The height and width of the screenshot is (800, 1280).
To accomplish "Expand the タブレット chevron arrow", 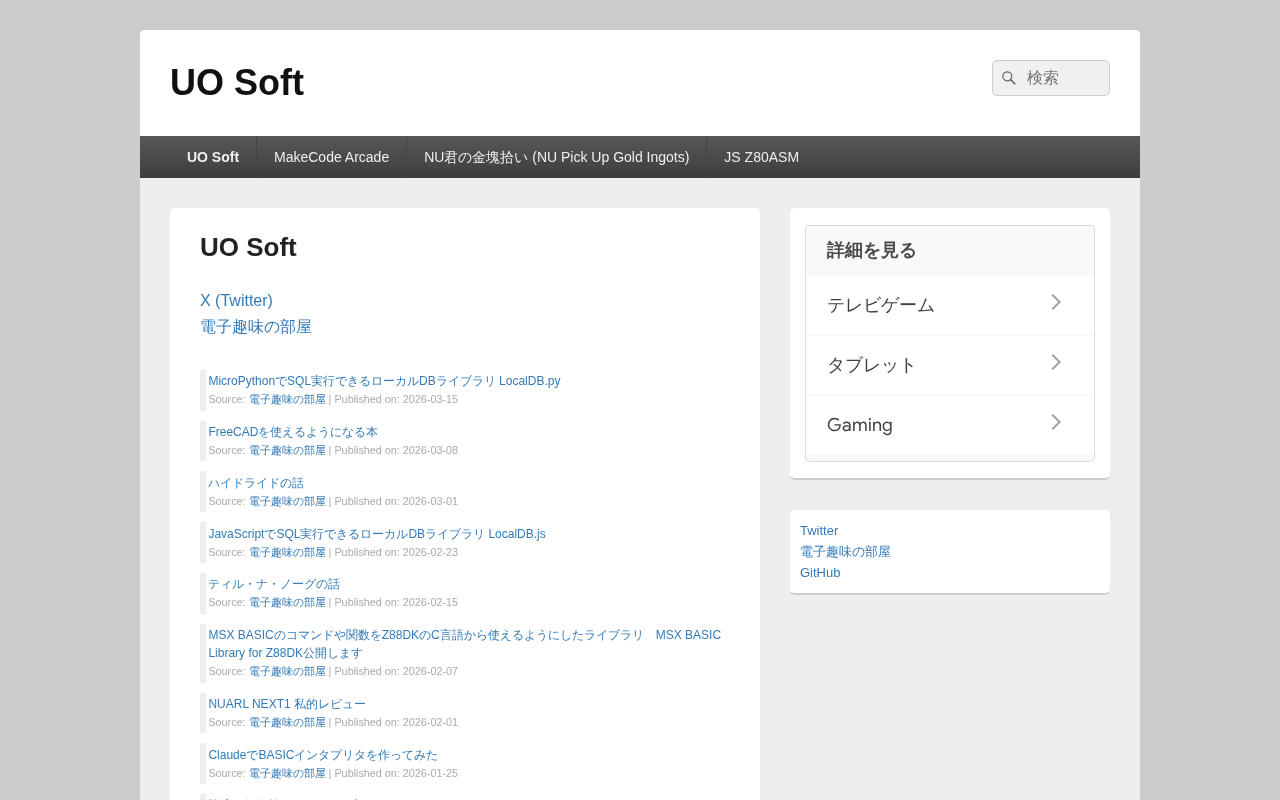I will (x=1056, y=362).
